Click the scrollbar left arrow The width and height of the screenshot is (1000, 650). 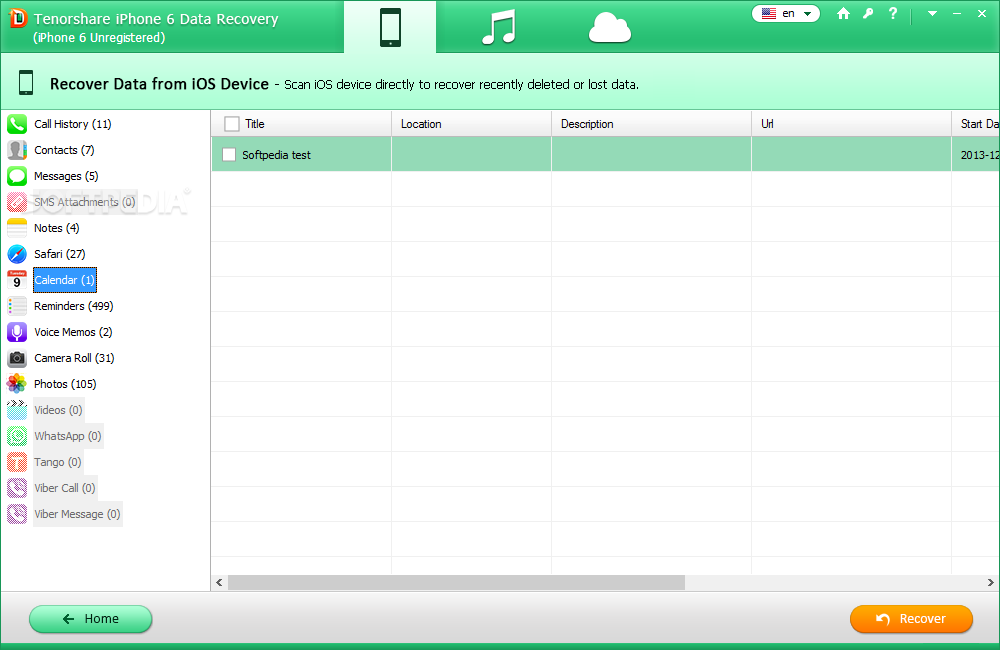tap(219, 582)
